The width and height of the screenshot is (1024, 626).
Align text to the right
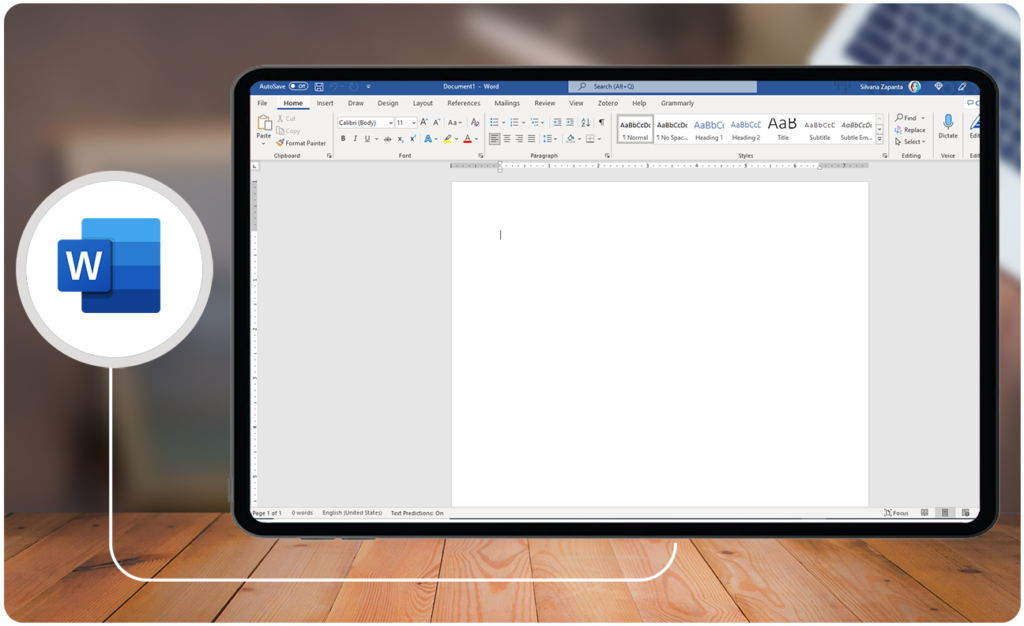519,138
